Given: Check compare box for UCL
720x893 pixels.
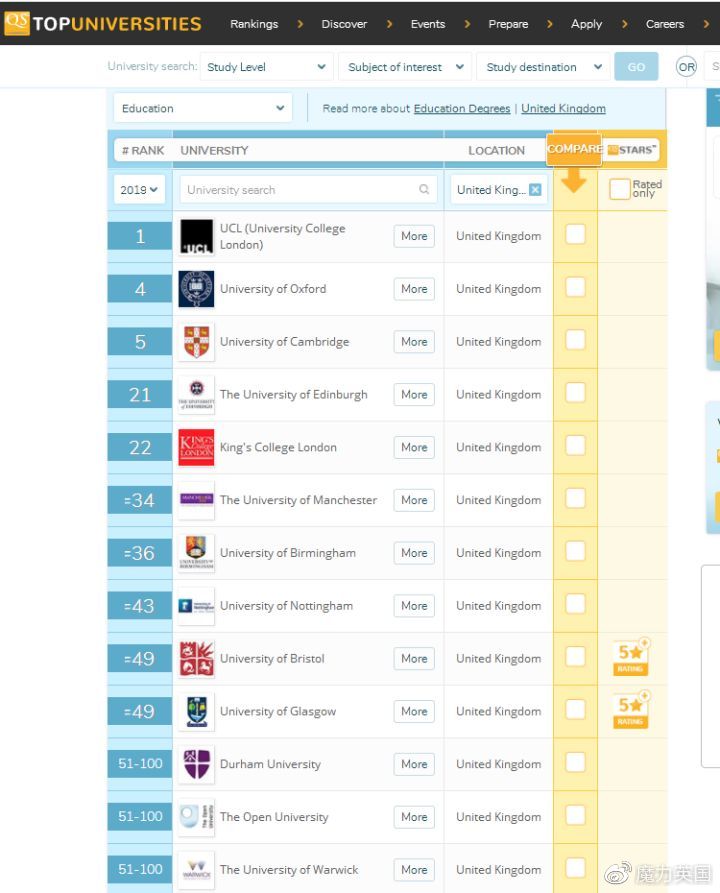Looking at the screenshot, I should (575, 234).
